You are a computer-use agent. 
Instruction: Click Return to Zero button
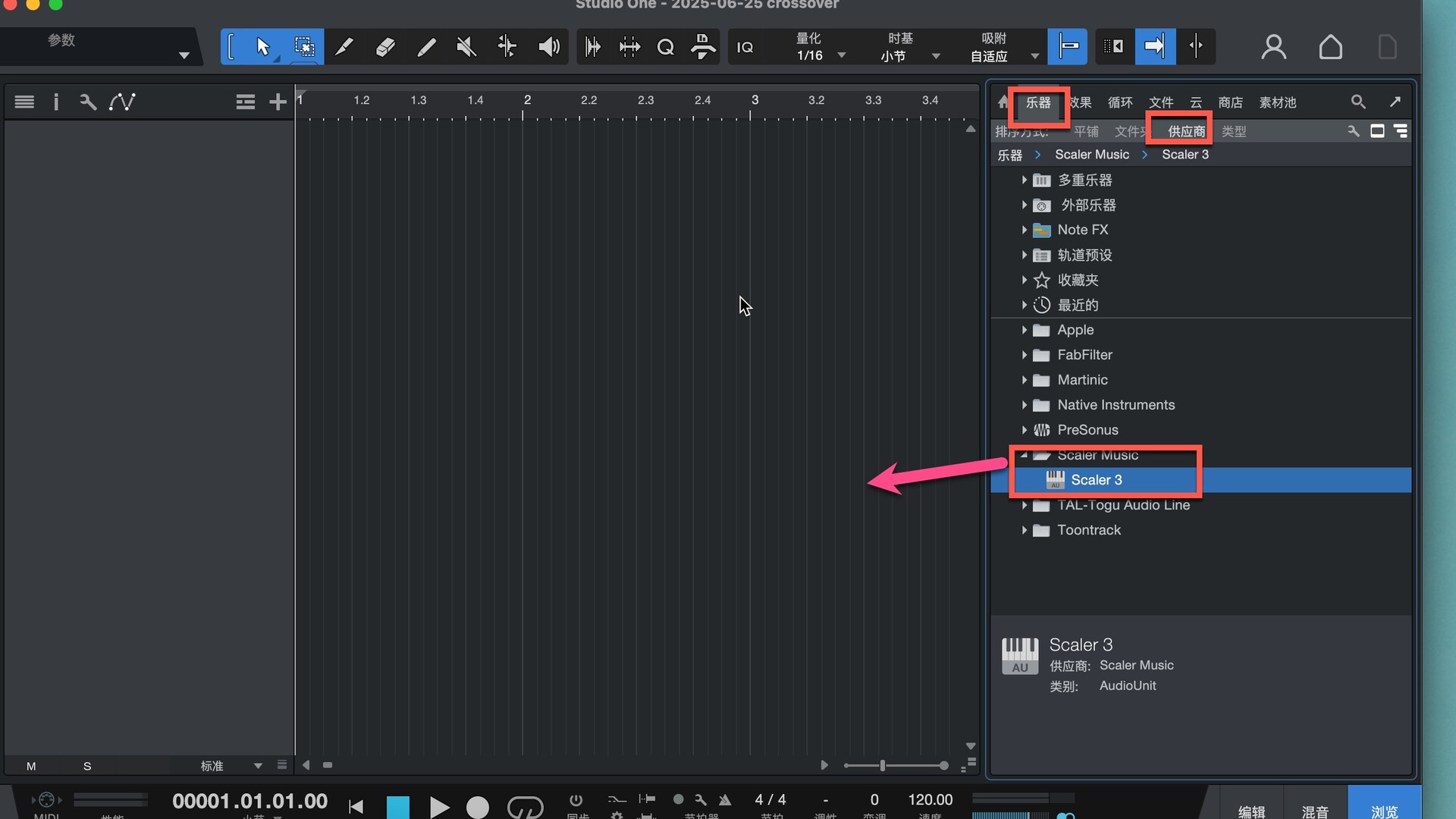356,807
